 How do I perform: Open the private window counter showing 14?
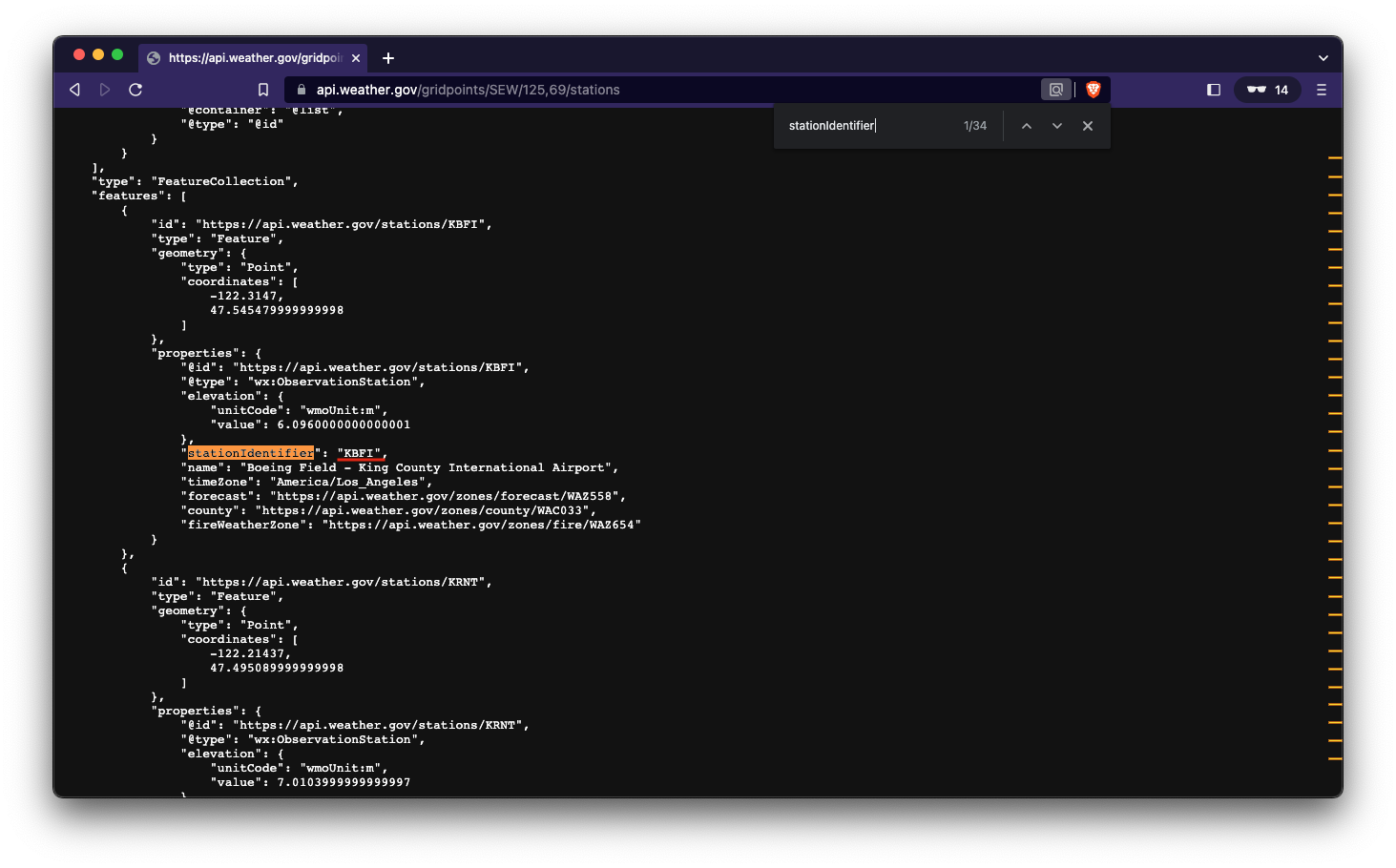(x=1267, y=90)
